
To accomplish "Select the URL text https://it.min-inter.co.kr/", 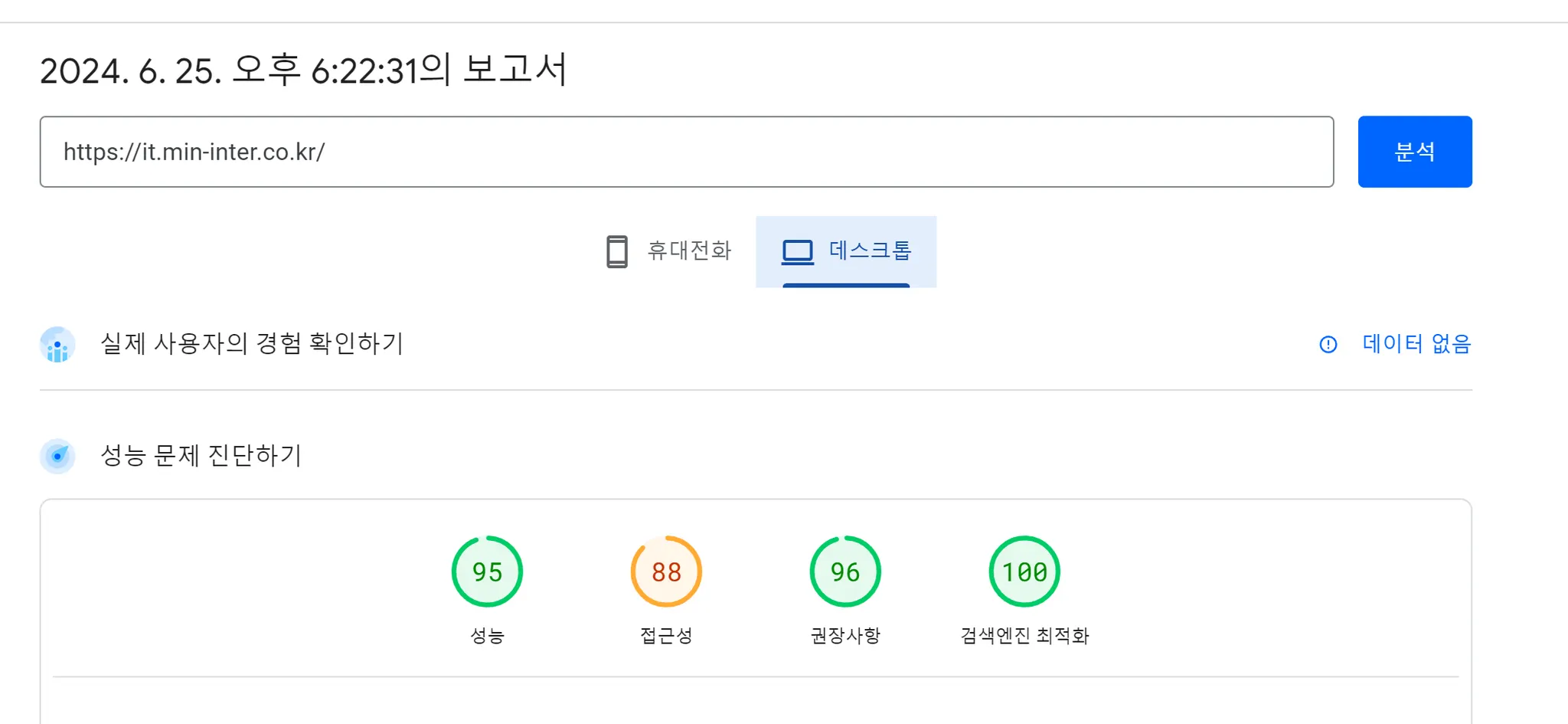I will 194,151.
